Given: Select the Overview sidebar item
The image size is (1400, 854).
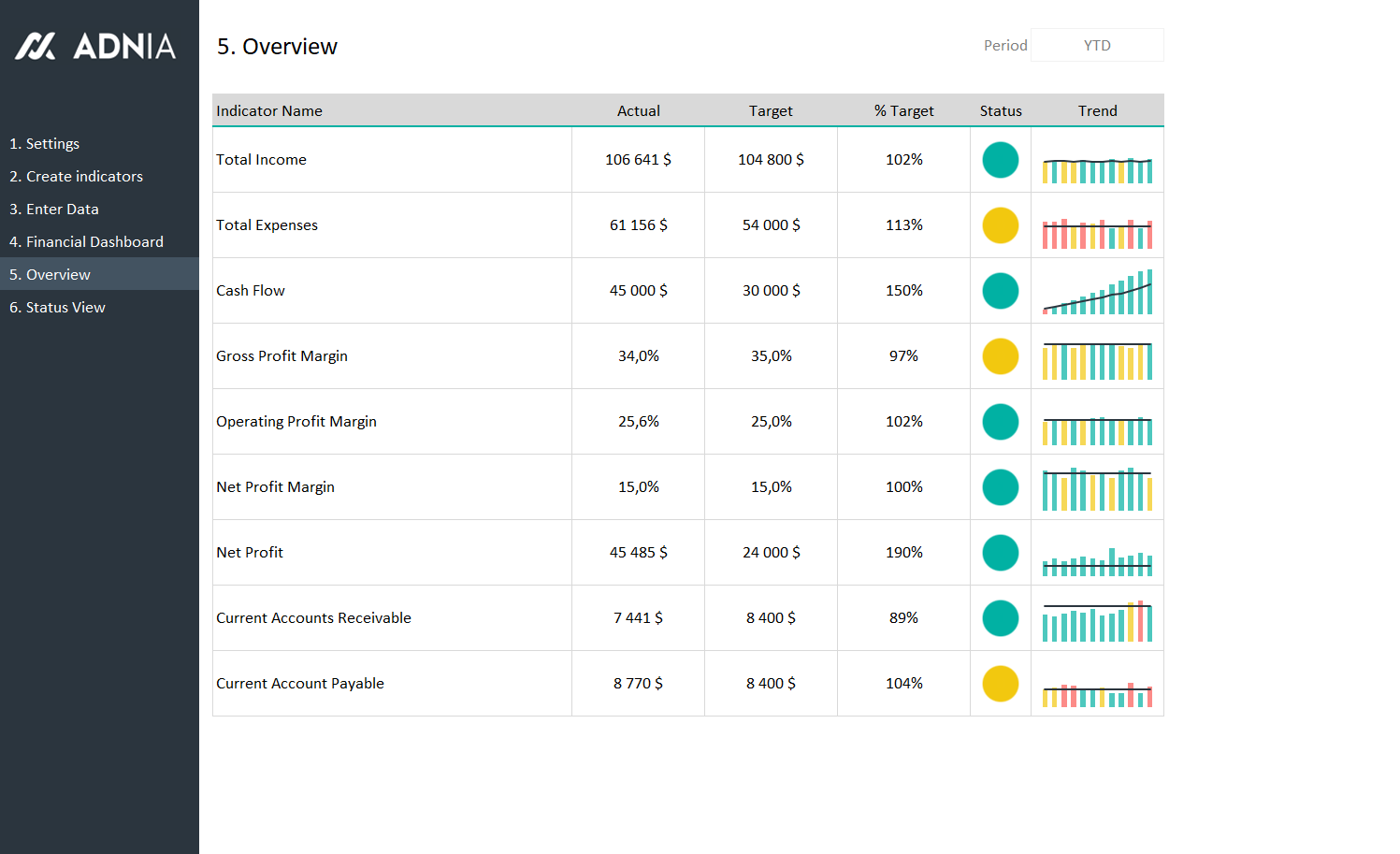Looking at the screenshot, I should 50,274.
